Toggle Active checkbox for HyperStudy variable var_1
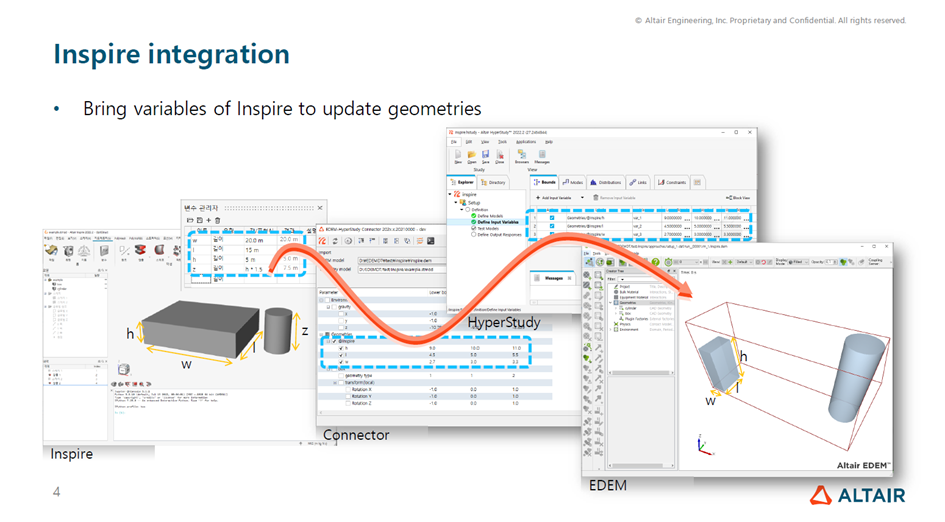 coord(551,218)
